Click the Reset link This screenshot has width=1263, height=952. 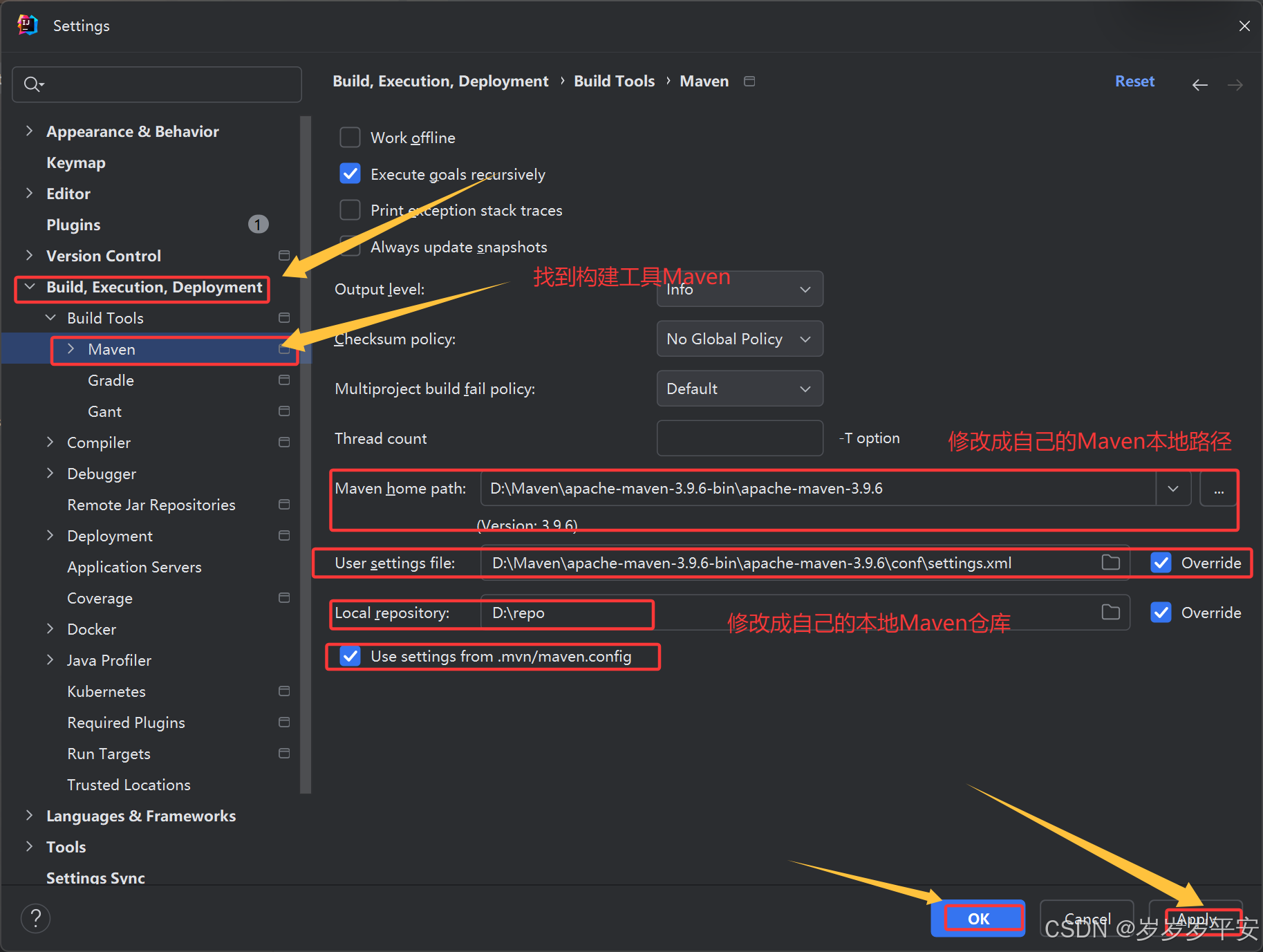[1134, 82]
